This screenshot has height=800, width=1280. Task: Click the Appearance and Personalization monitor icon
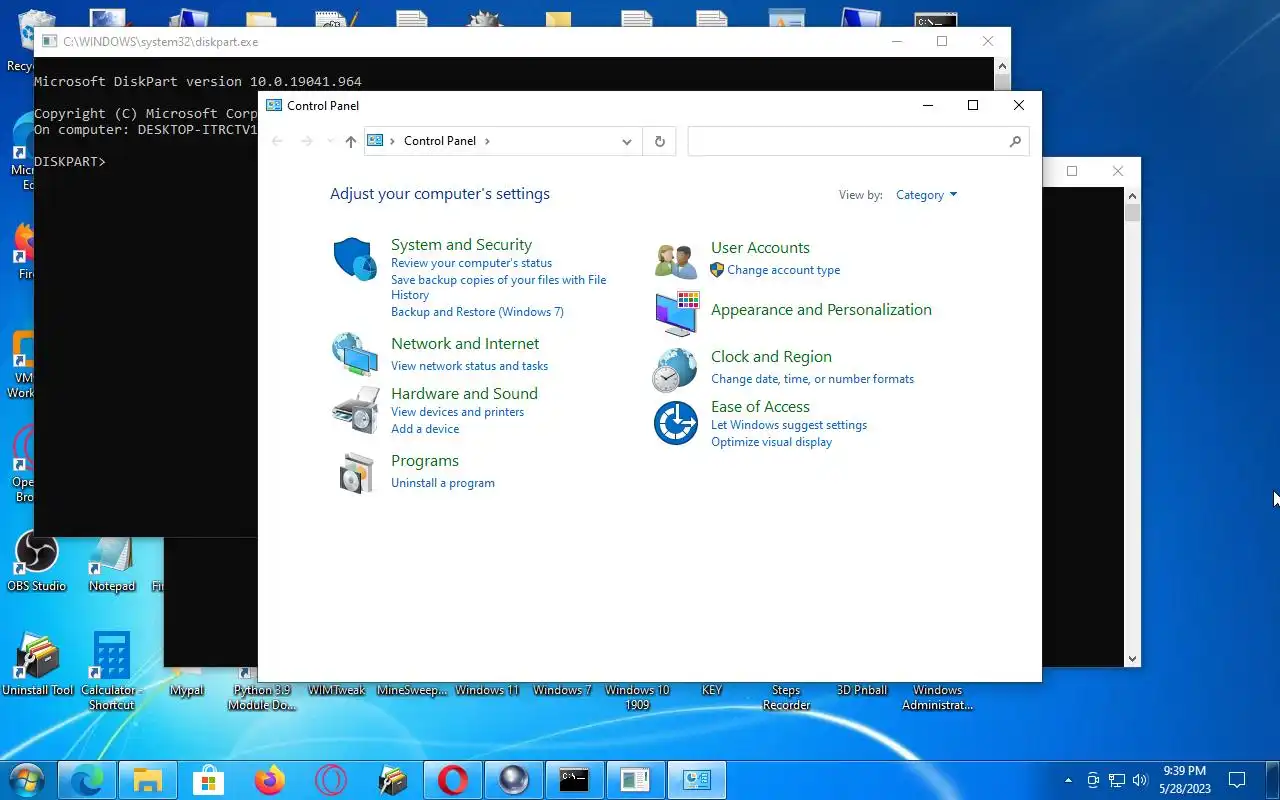coord(677,314)
